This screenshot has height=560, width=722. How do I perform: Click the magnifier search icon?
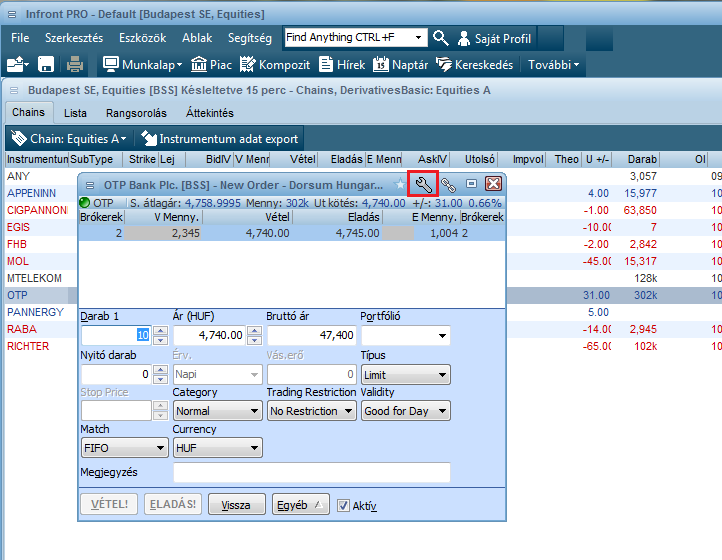(x=441, y=38)
